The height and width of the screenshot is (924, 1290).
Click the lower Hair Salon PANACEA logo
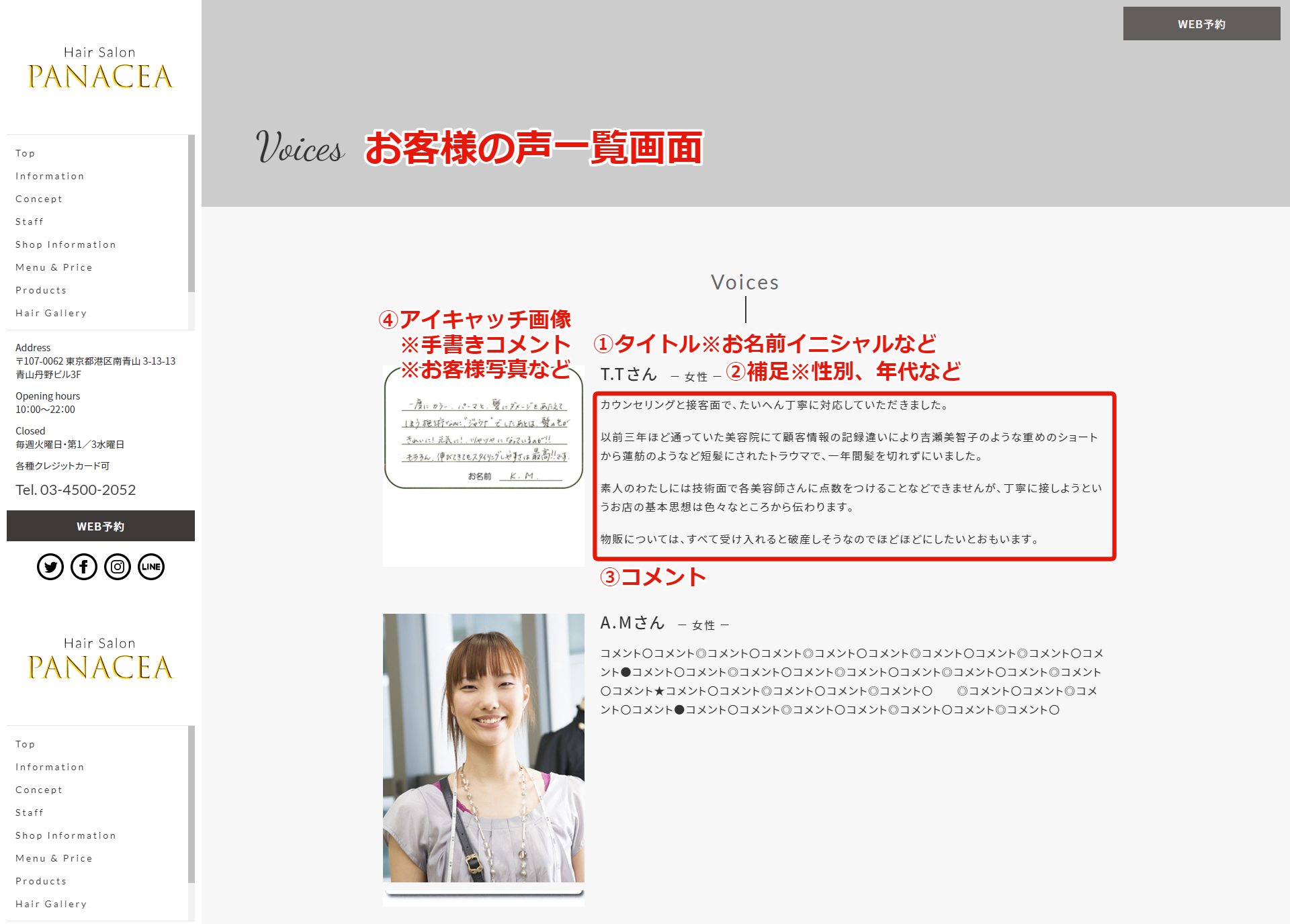(x=100, y=659)
